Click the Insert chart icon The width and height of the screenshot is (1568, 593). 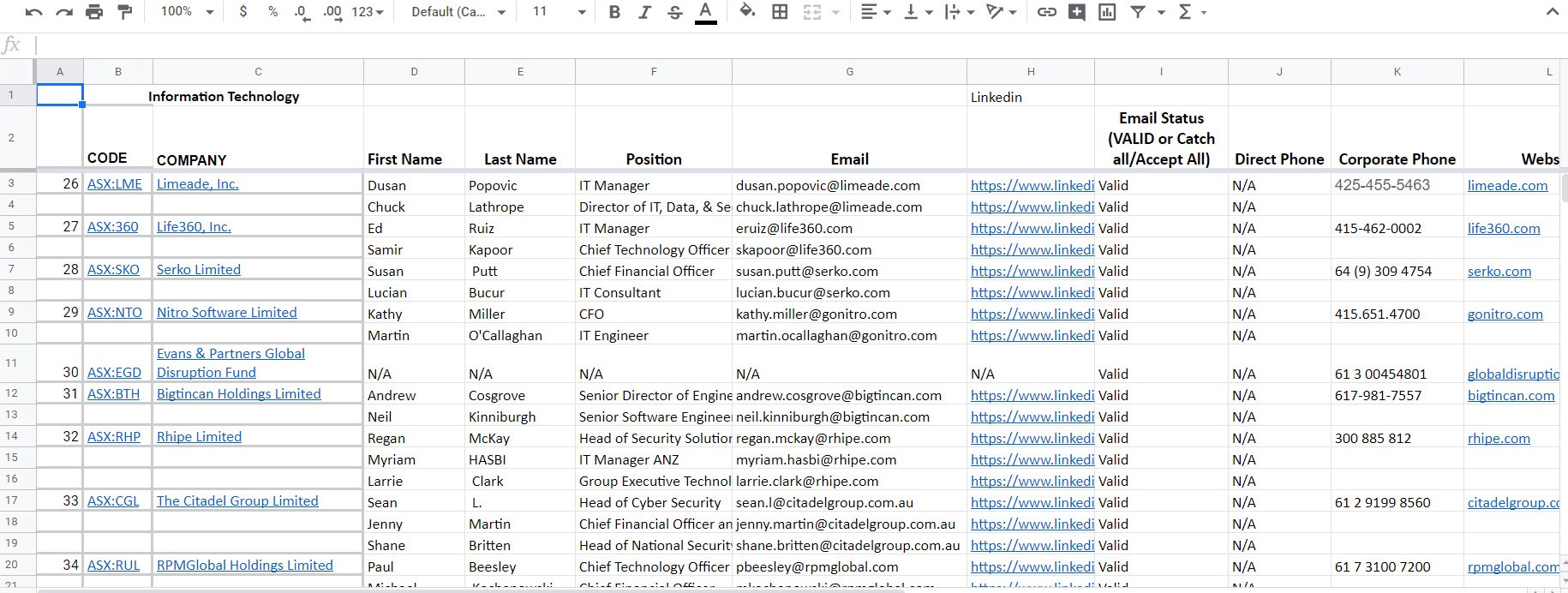(x=1107, y=12)
